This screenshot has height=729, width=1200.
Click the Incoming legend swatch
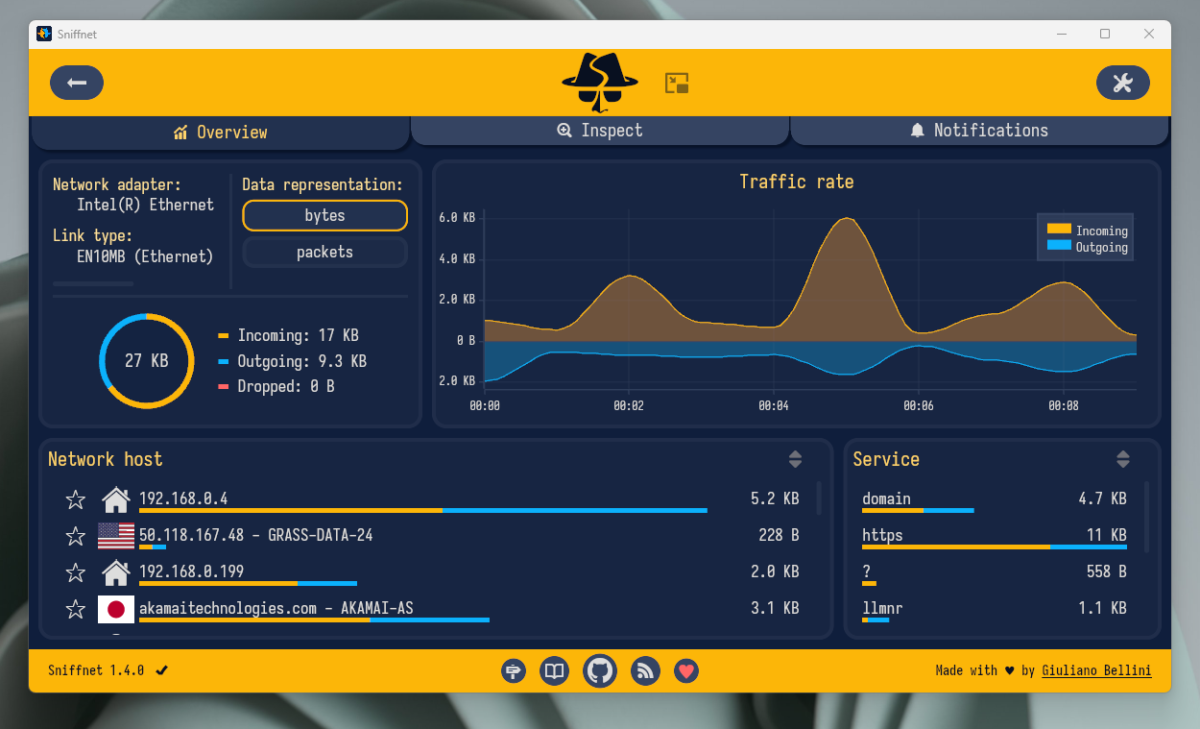[1058, 229]
